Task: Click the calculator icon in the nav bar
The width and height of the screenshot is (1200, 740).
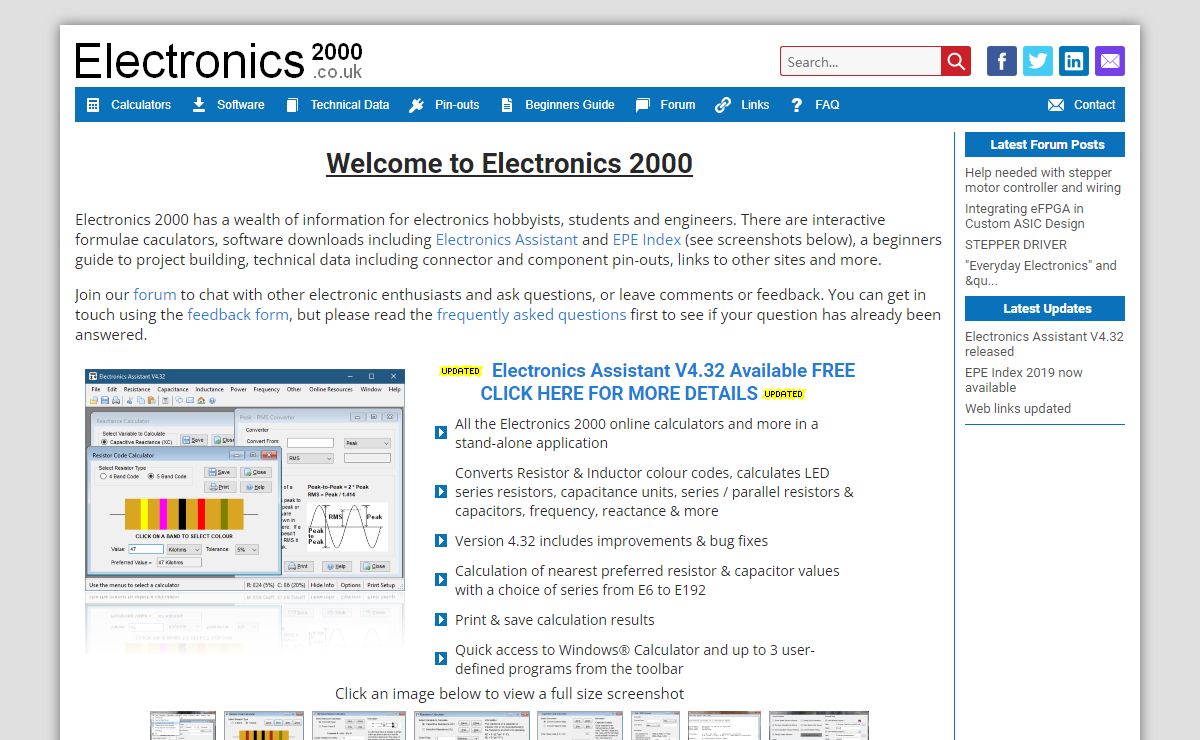Action: (93, 105)
